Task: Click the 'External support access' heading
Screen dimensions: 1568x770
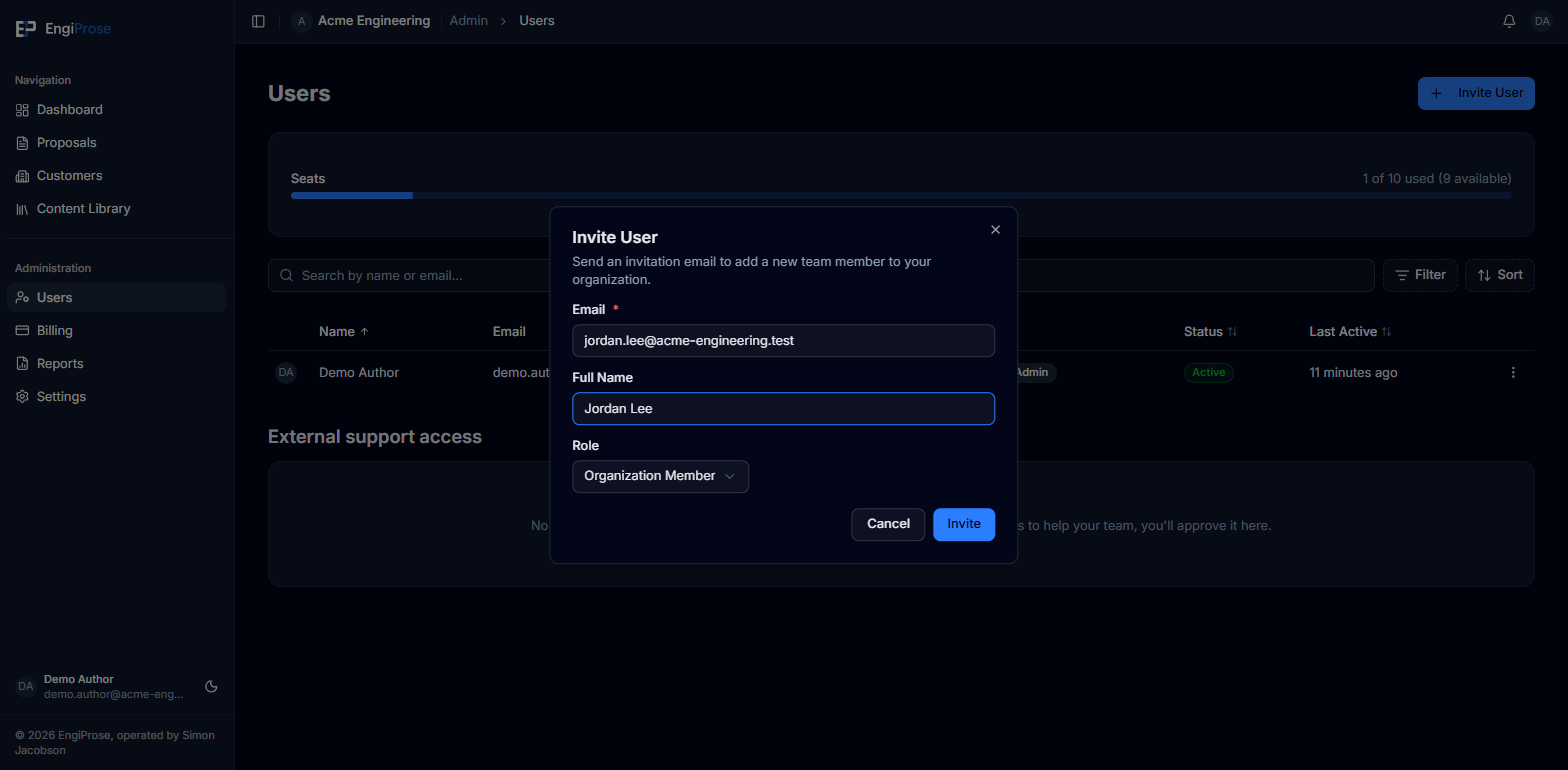Action: (375, 437)
